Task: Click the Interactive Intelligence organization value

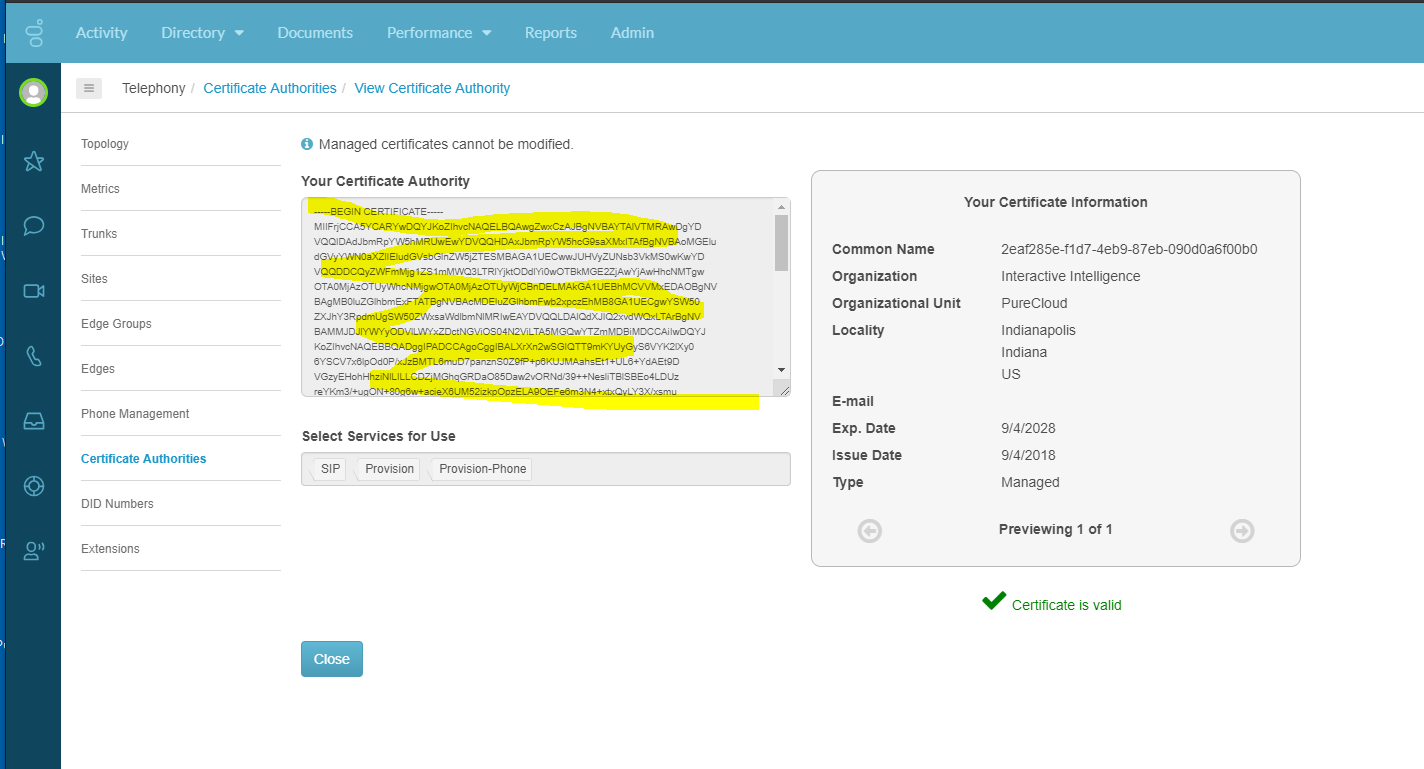Action: pyautogui.click(x=1071, y=276)
